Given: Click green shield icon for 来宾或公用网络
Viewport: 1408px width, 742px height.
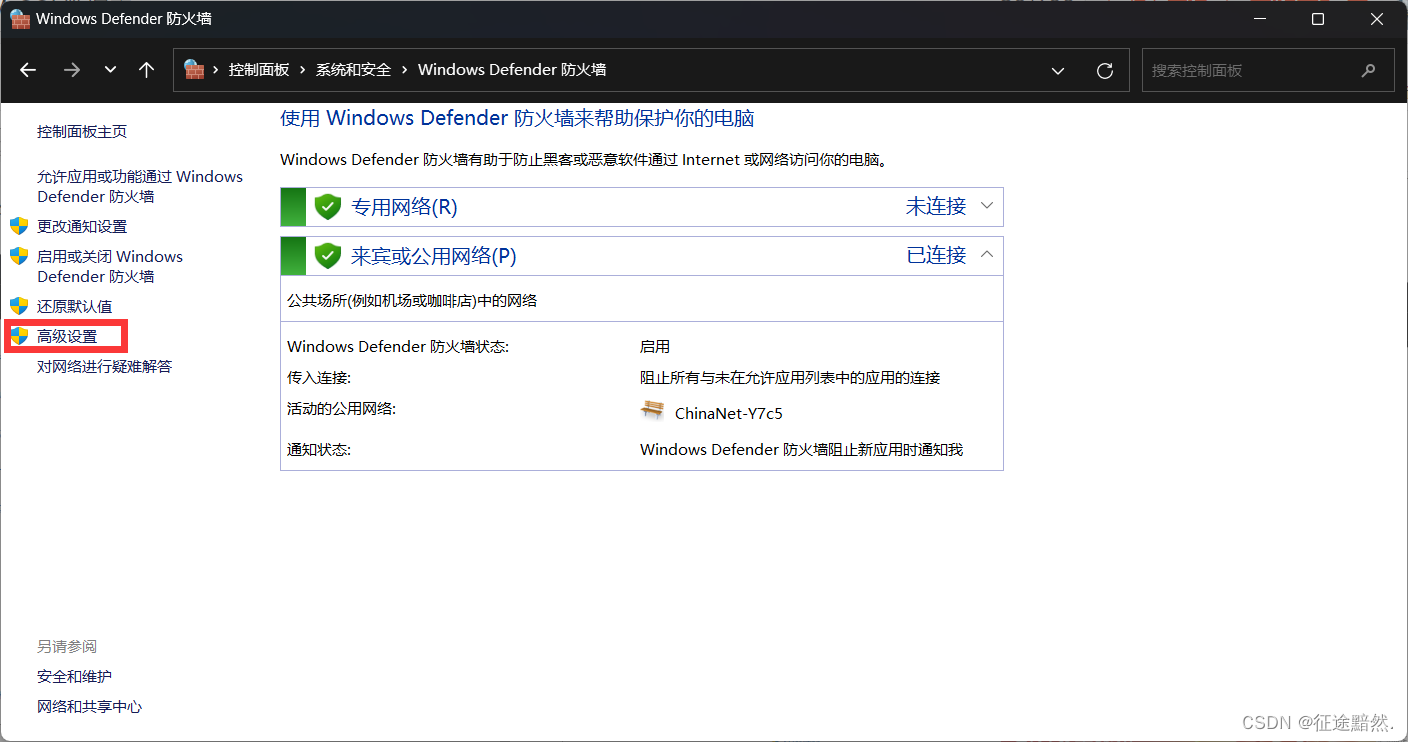Looking at the screenshot, I should pyautogui.click(x=328, y=256).
